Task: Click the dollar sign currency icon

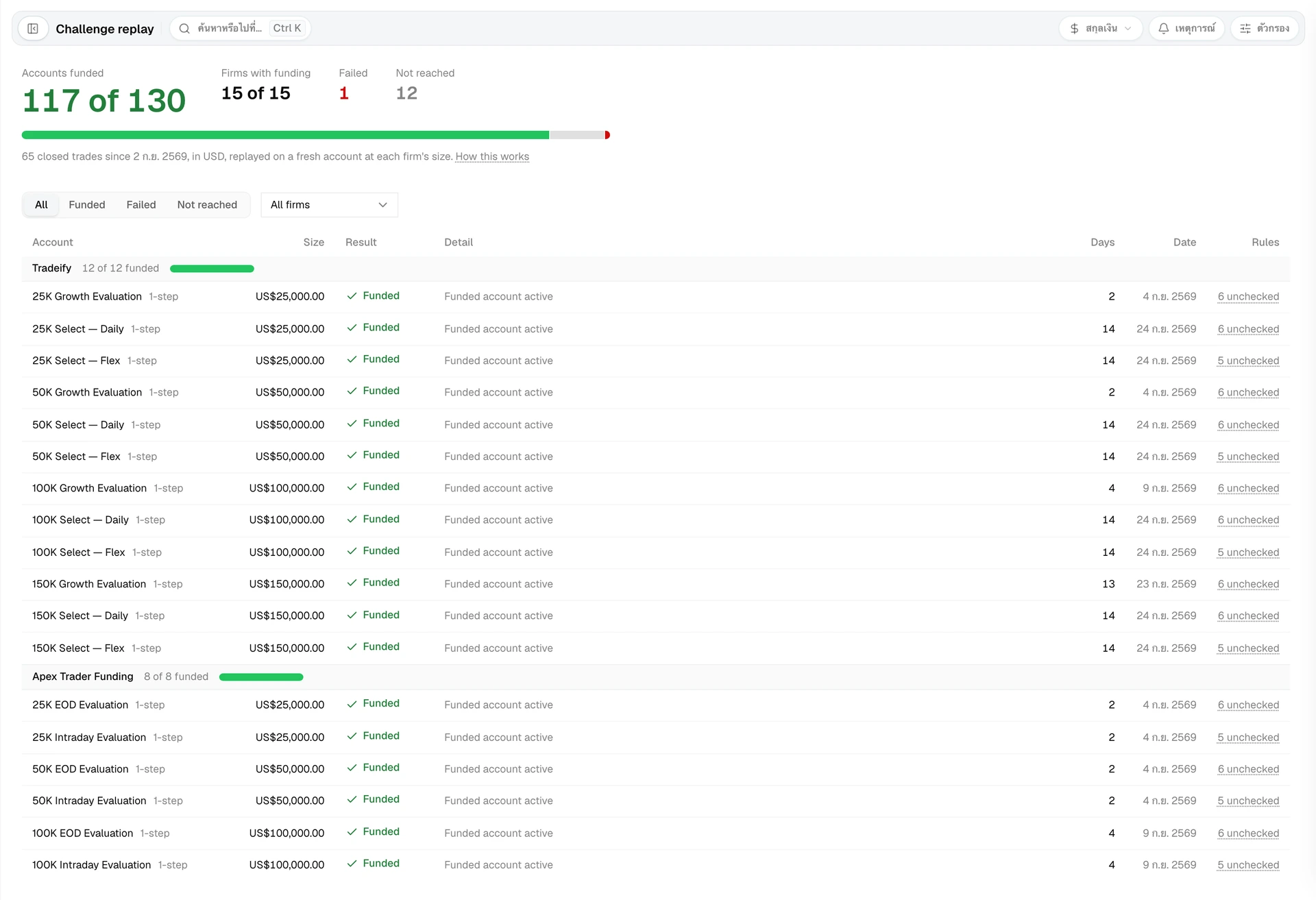Action: 1074,29
